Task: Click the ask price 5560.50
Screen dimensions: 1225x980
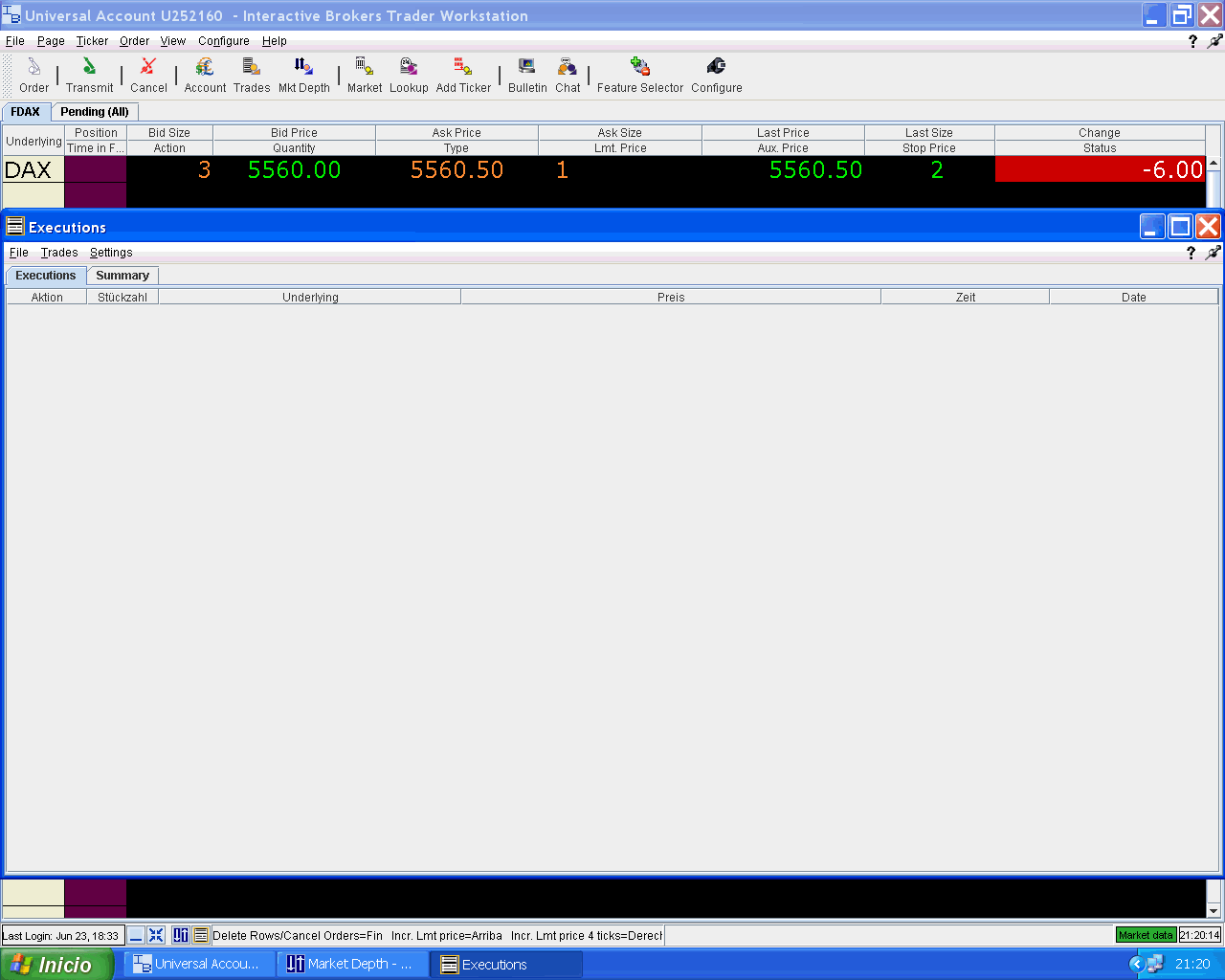Action: 457,169
